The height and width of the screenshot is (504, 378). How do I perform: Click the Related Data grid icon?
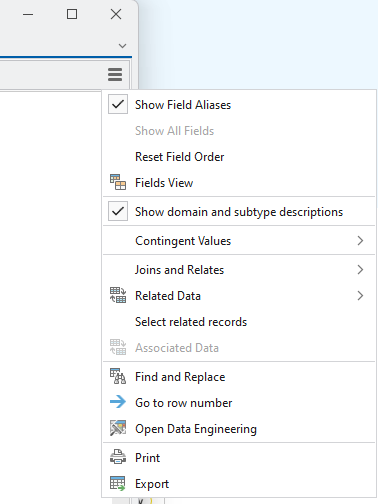[x=118, y=295]
